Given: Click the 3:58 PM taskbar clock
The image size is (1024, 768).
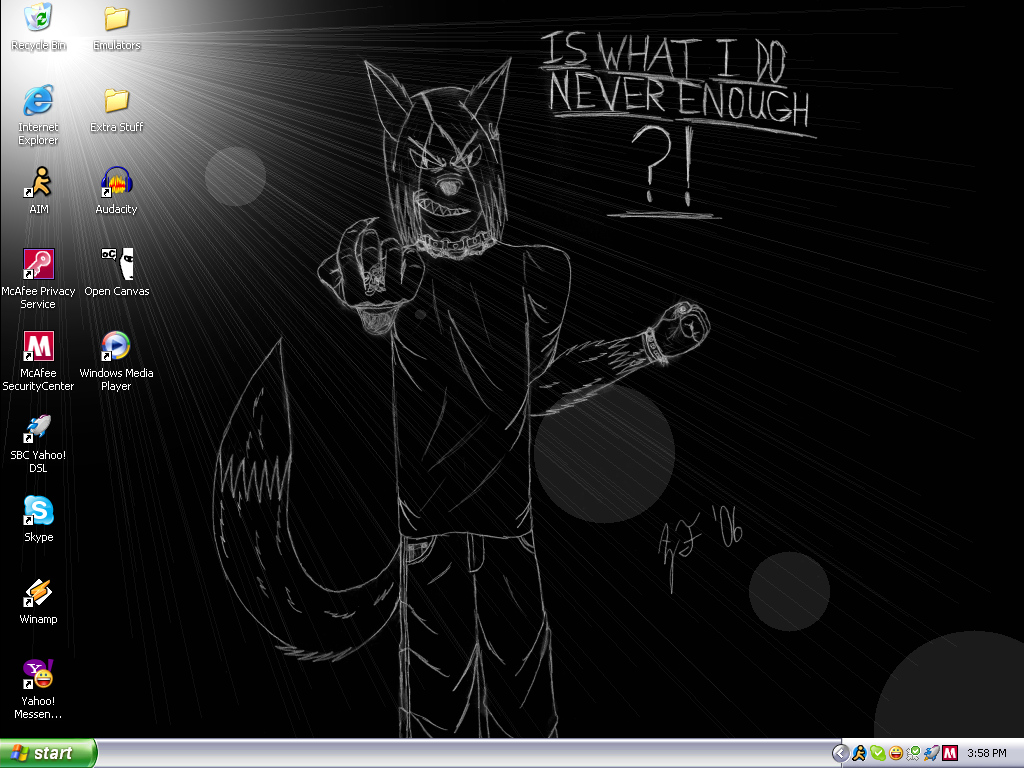Looking at the screenshot, I should click(987, 753).
